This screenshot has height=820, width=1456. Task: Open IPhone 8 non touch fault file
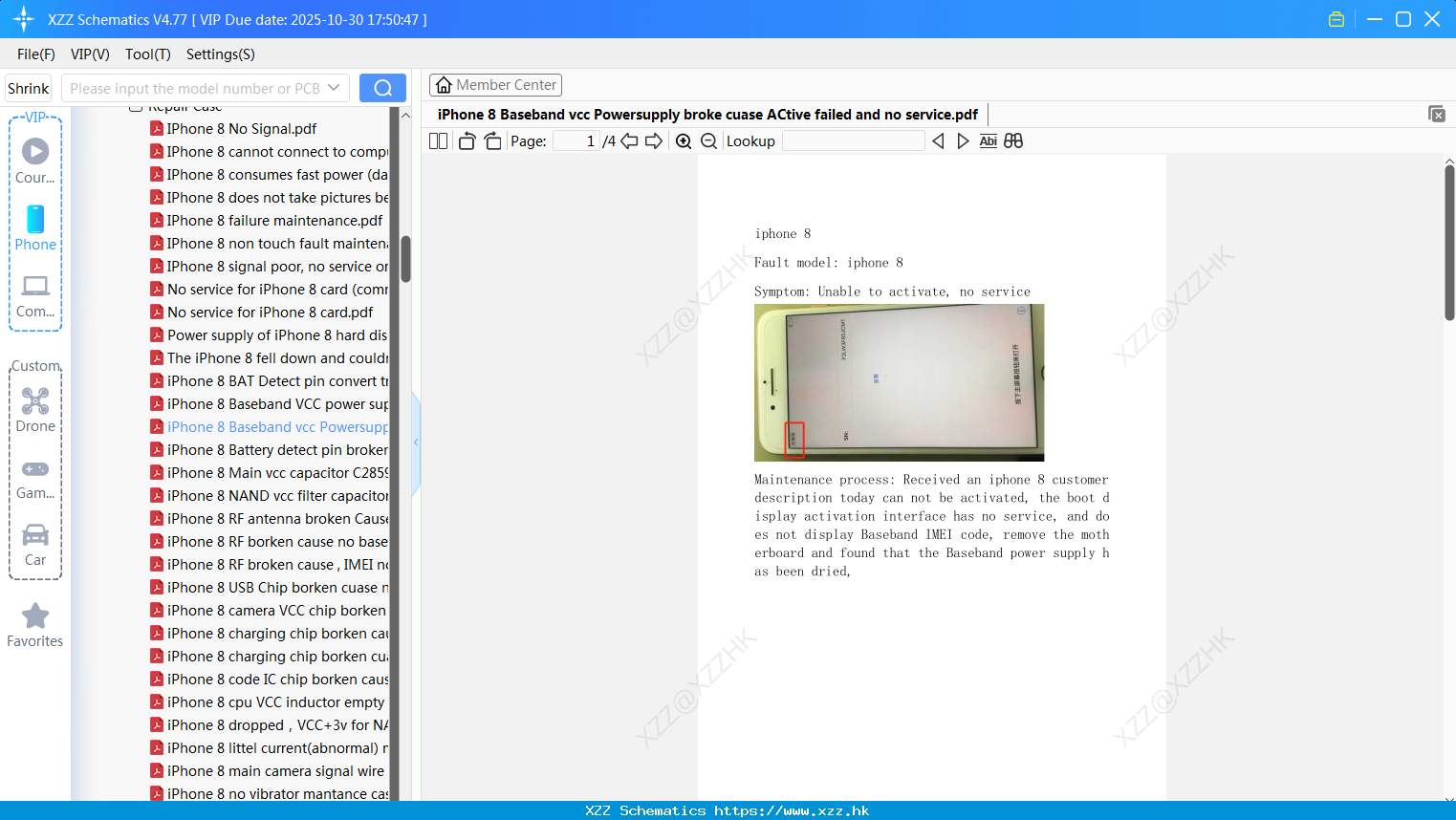[270, 244]
